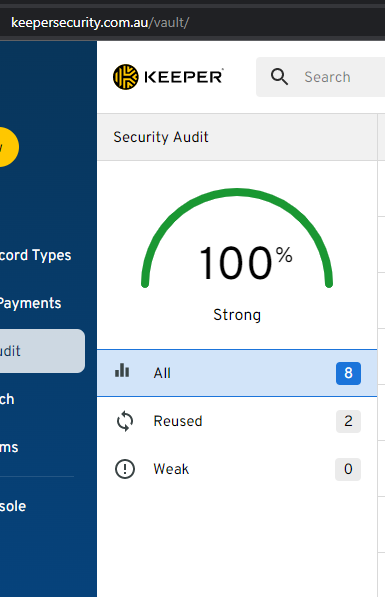Viewport: 385px width, 597px height.
Task: Click the bar chart icon beside All
Action: tap(122, 370)
